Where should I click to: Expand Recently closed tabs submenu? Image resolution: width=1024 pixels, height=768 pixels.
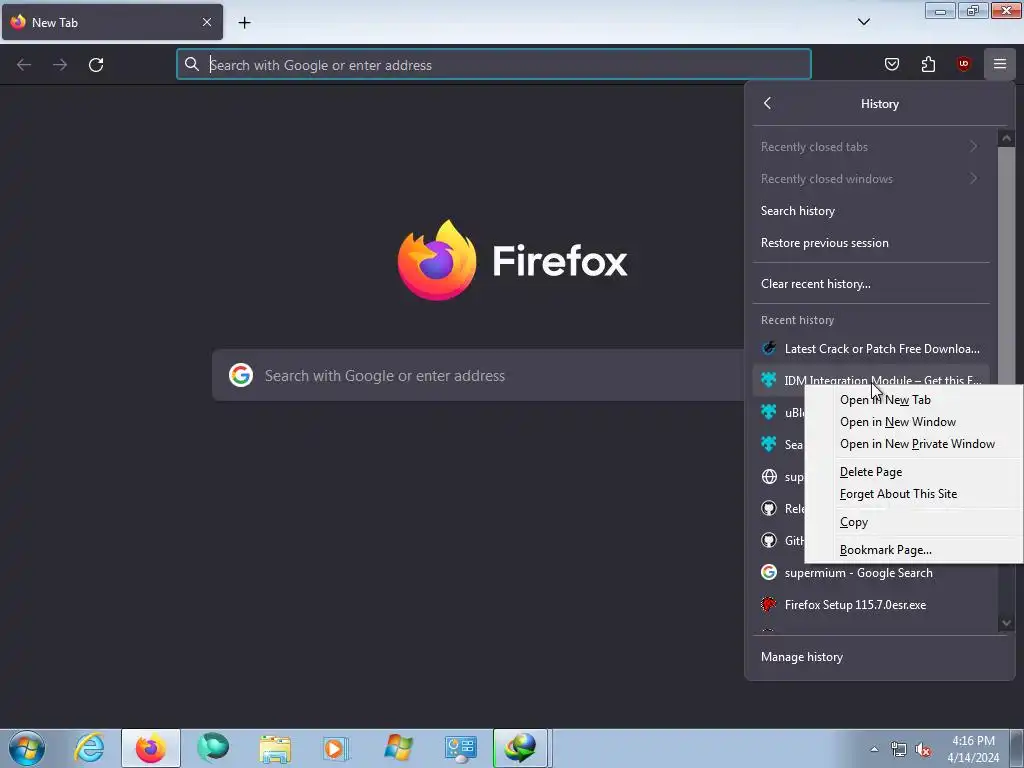point(871,147)
